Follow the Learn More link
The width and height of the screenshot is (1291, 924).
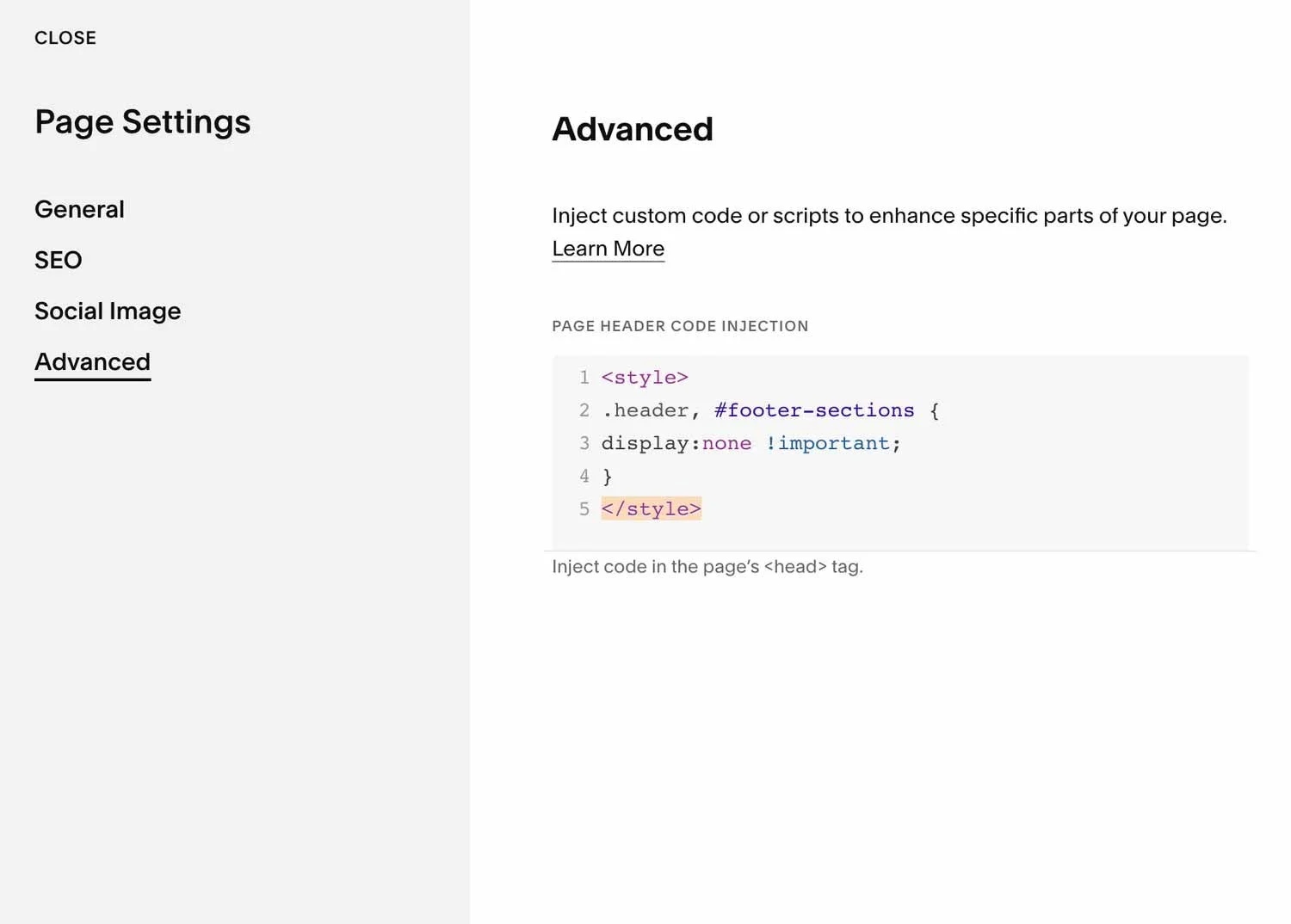[608, 249]
